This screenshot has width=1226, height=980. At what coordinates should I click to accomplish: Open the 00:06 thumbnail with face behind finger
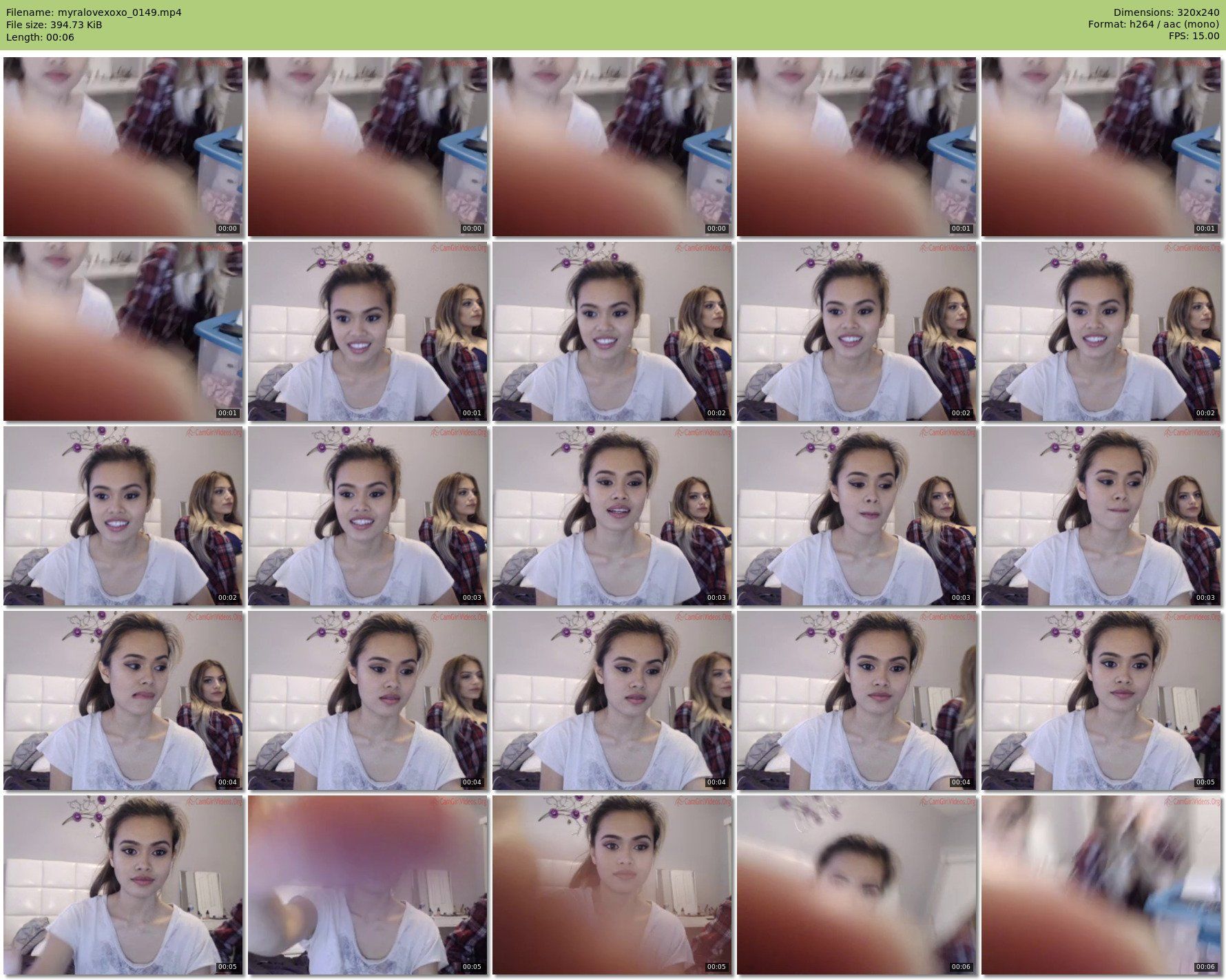point(857,886)
